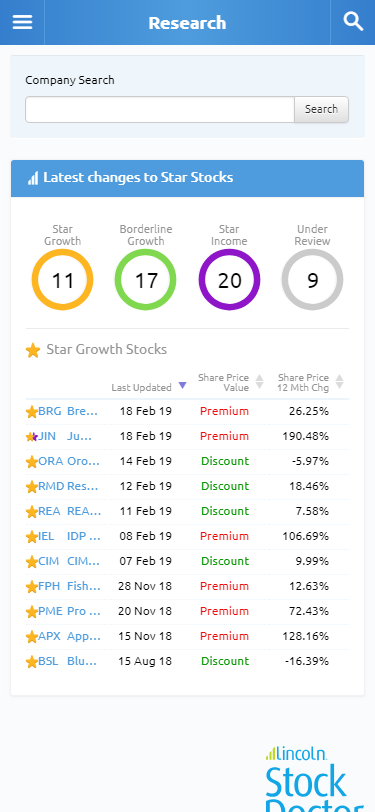This screenshot has width=375, height=812.
Task: Sort by Last Updated arrow
Action: point(182,385)
